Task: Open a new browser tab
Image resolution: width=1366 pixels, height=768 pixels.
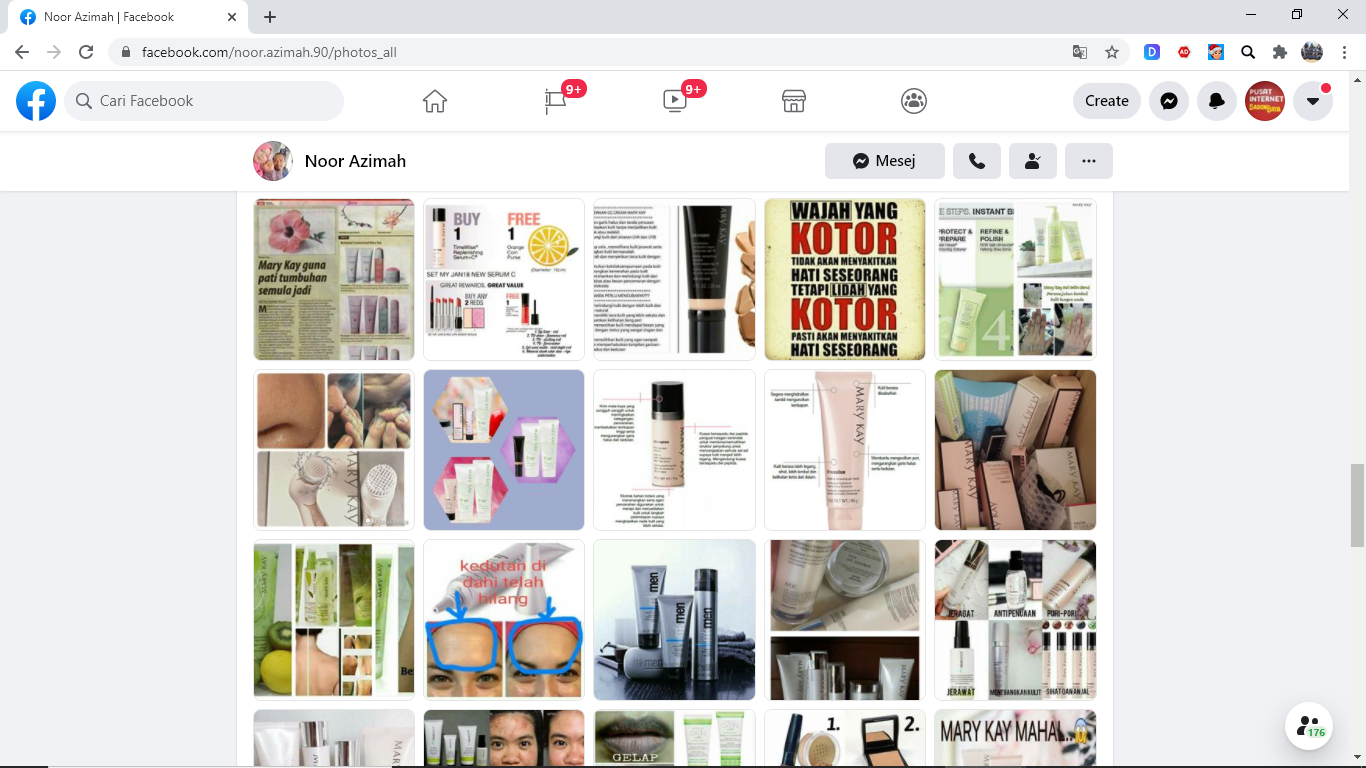Action: [x=270, y=17]
